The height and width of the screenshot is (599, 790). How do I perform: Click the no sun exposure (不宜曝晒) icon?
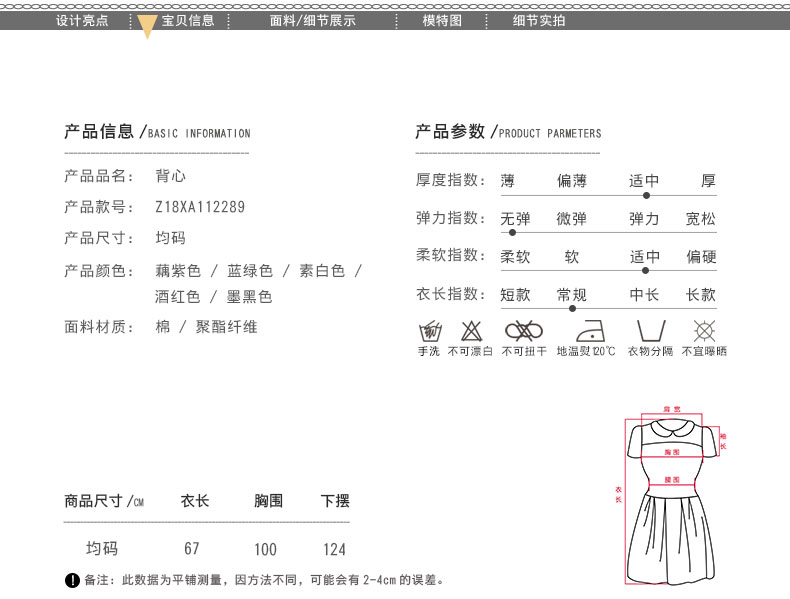coord(704,331)
